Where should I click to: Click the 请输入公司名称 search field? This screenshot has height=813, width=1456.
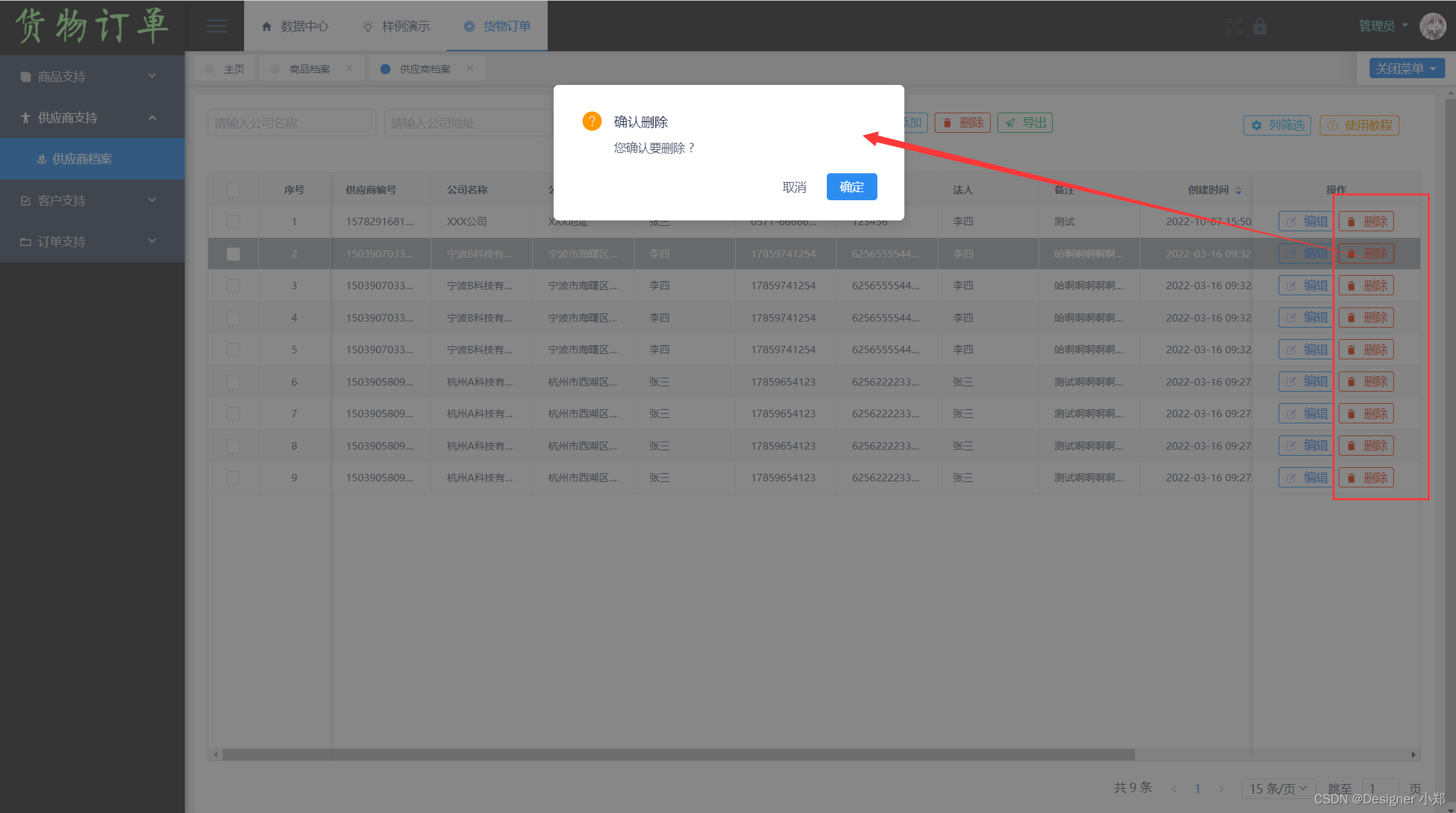[x=291, y=123]
